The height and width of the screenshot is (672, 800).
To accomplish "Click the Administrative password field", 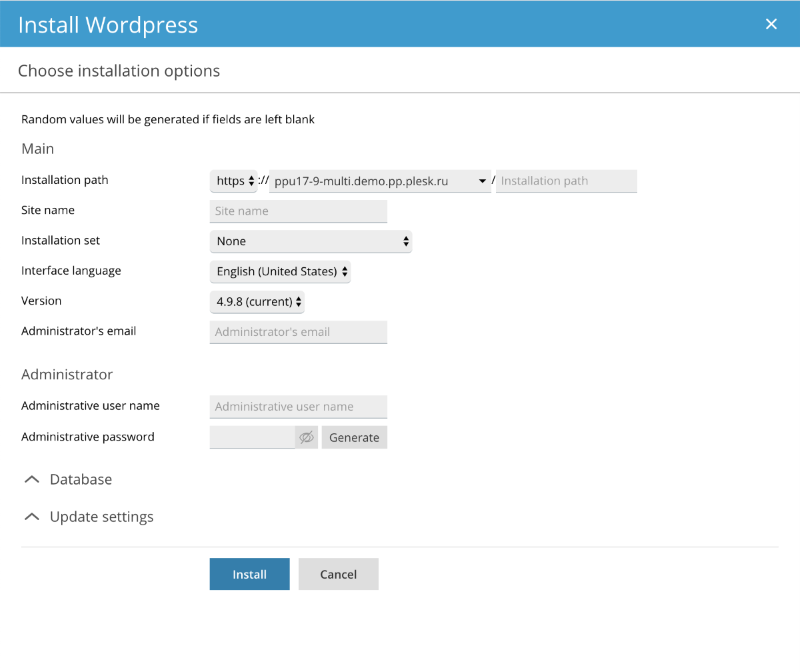I will pos(252,437).
